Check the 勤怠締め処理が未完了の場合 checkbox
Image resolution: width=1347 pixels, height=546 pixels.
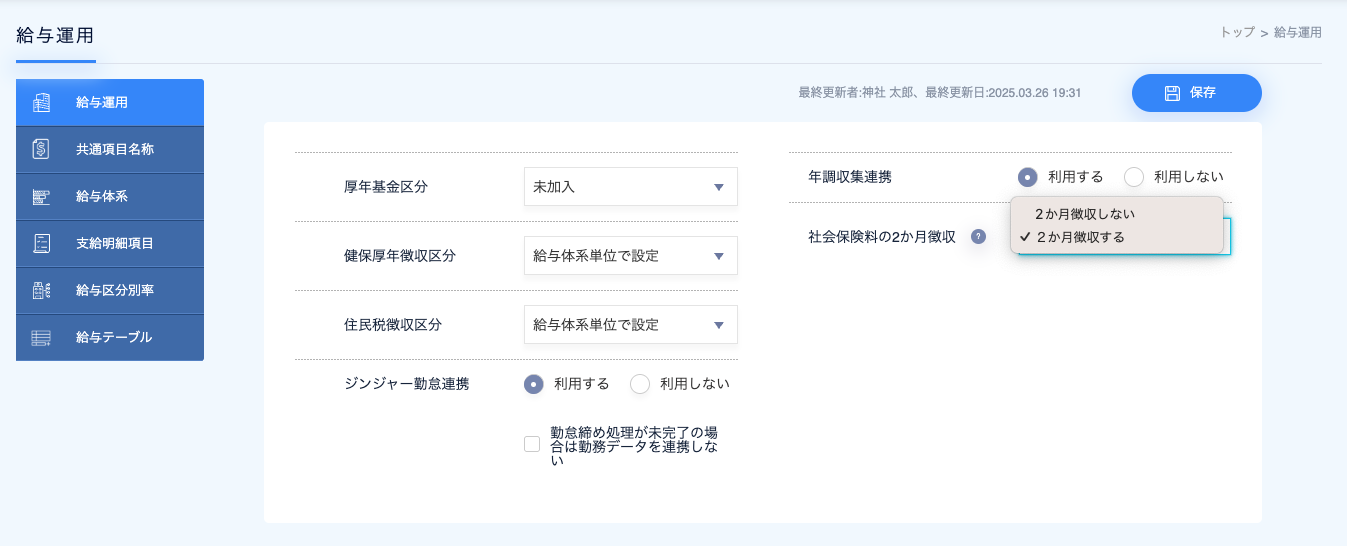(532, 444)
